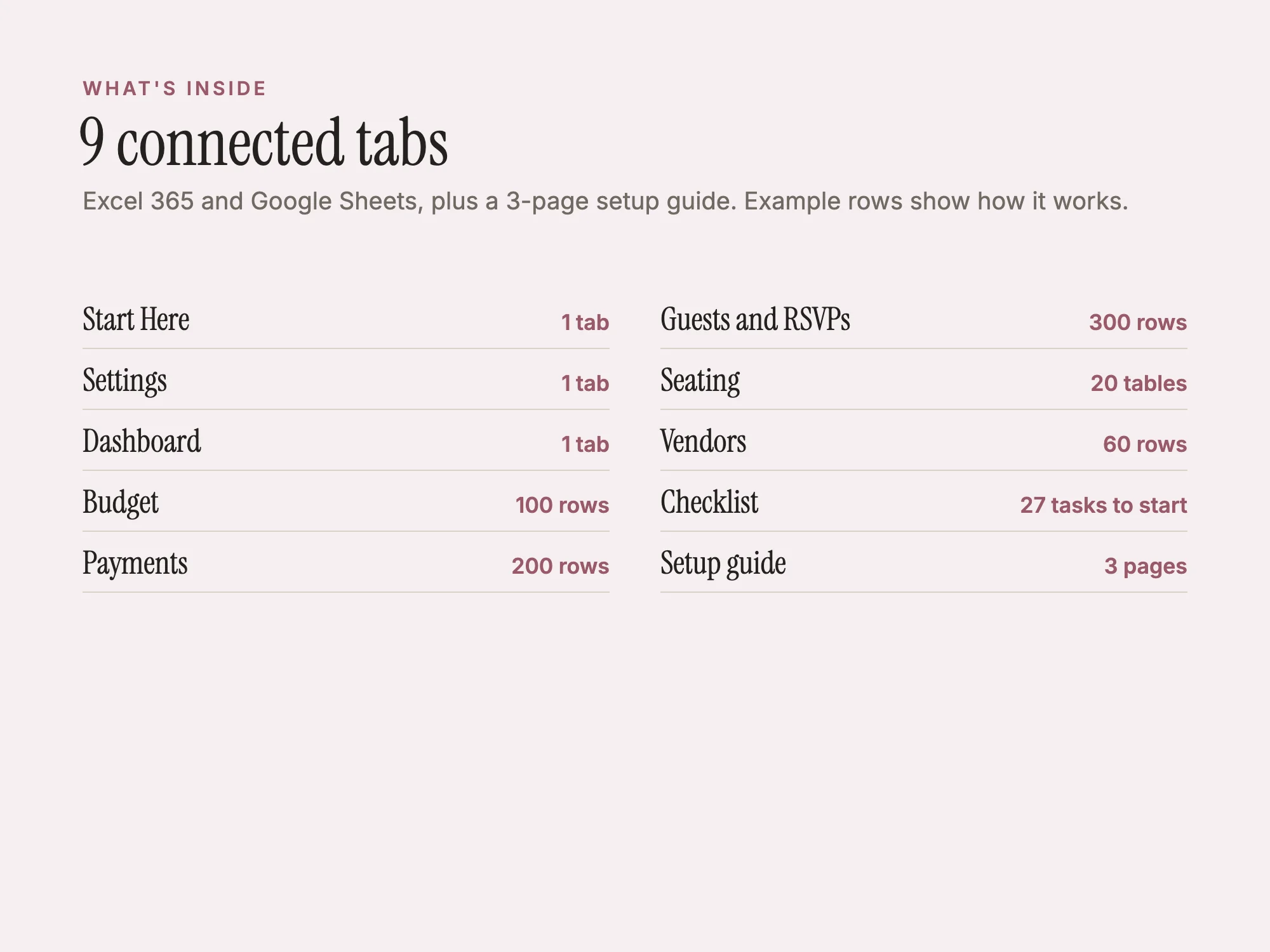This screenshot has width=1270, height=952.
Task: Click the Excel 365 and Google Sheets description
Action: pos(605,201)
